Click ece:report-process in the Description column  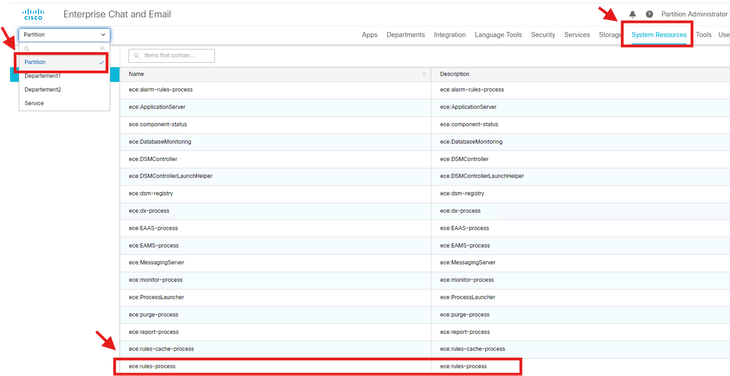(465, 332)
